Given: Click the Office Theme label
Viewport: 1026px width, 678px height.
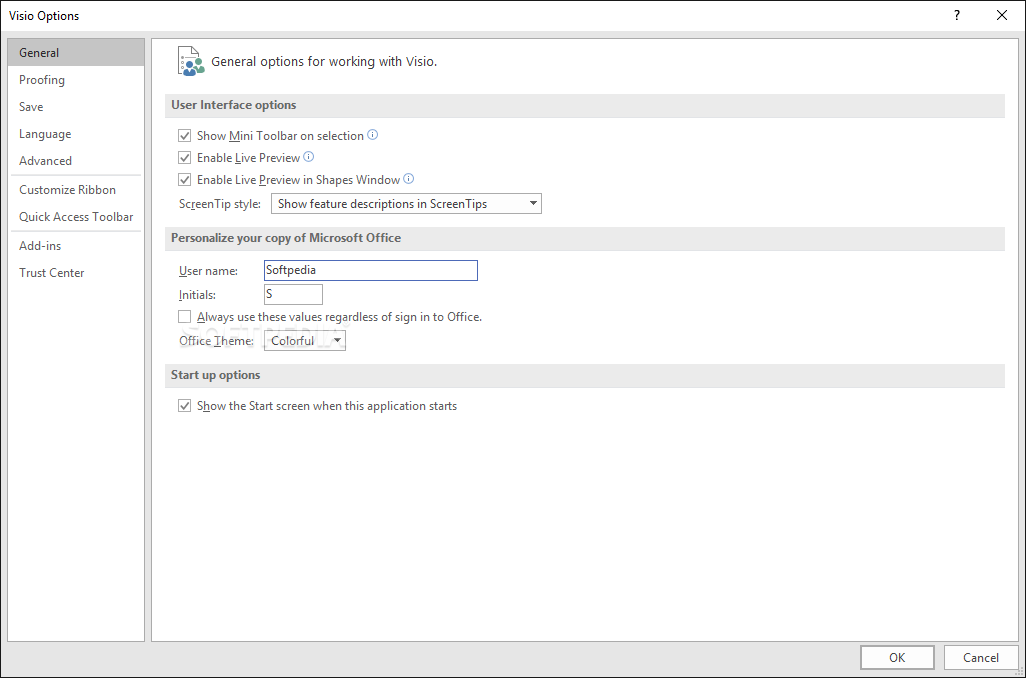Looking at the screenshot, I should 216,341.
